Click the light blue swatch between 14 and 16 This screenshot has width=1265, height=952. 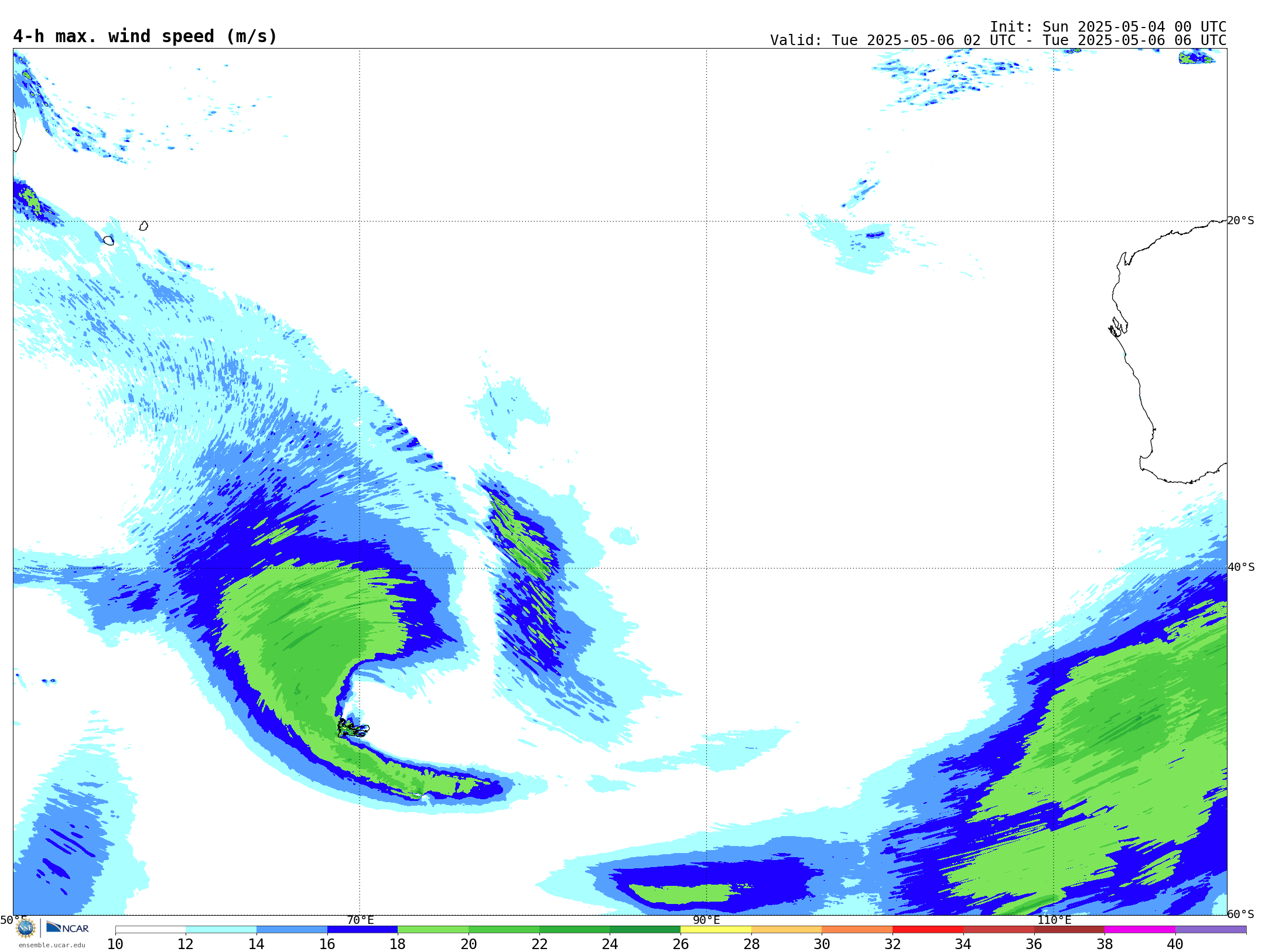[x=292, y=929]
